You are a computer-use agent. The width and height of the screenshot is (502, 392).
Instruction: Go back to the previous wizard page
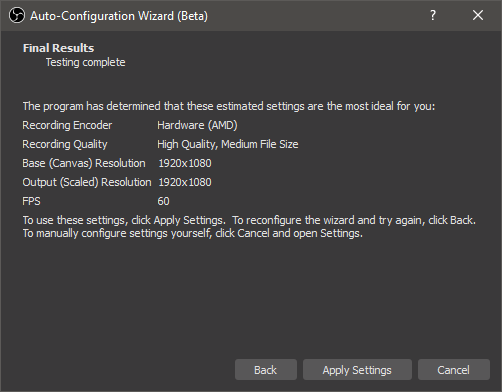pyautogui.click(x=266, y=370)
